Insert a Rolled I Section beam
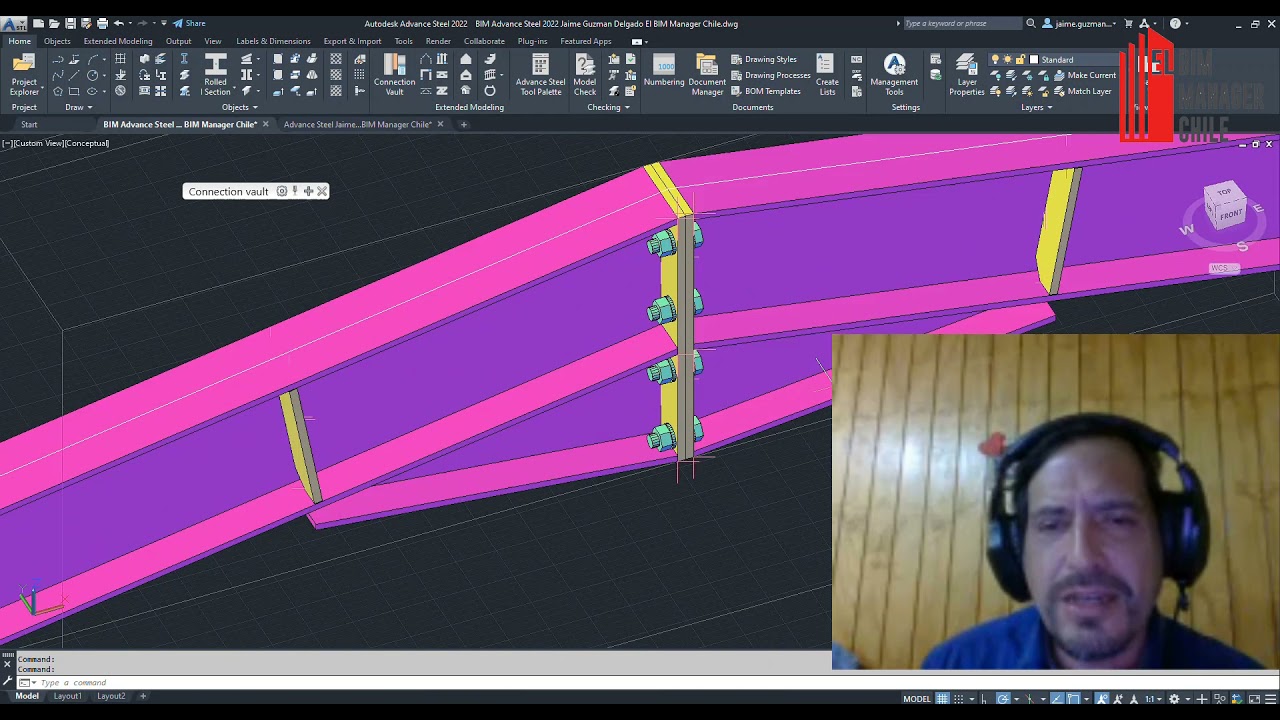Screen dimensions: 1280x720 tap(215, 75)
